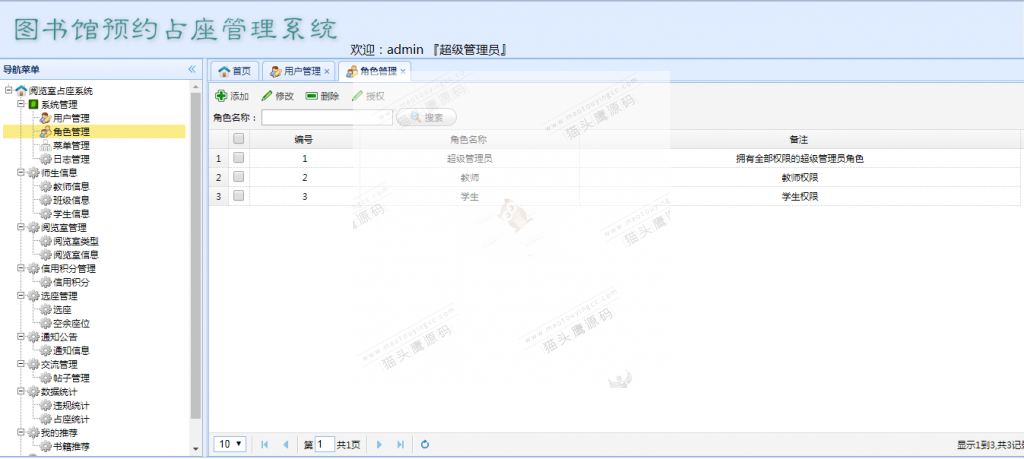
Task: Check the row 3 学生 checkbox
Action: (x=238, y=195)
